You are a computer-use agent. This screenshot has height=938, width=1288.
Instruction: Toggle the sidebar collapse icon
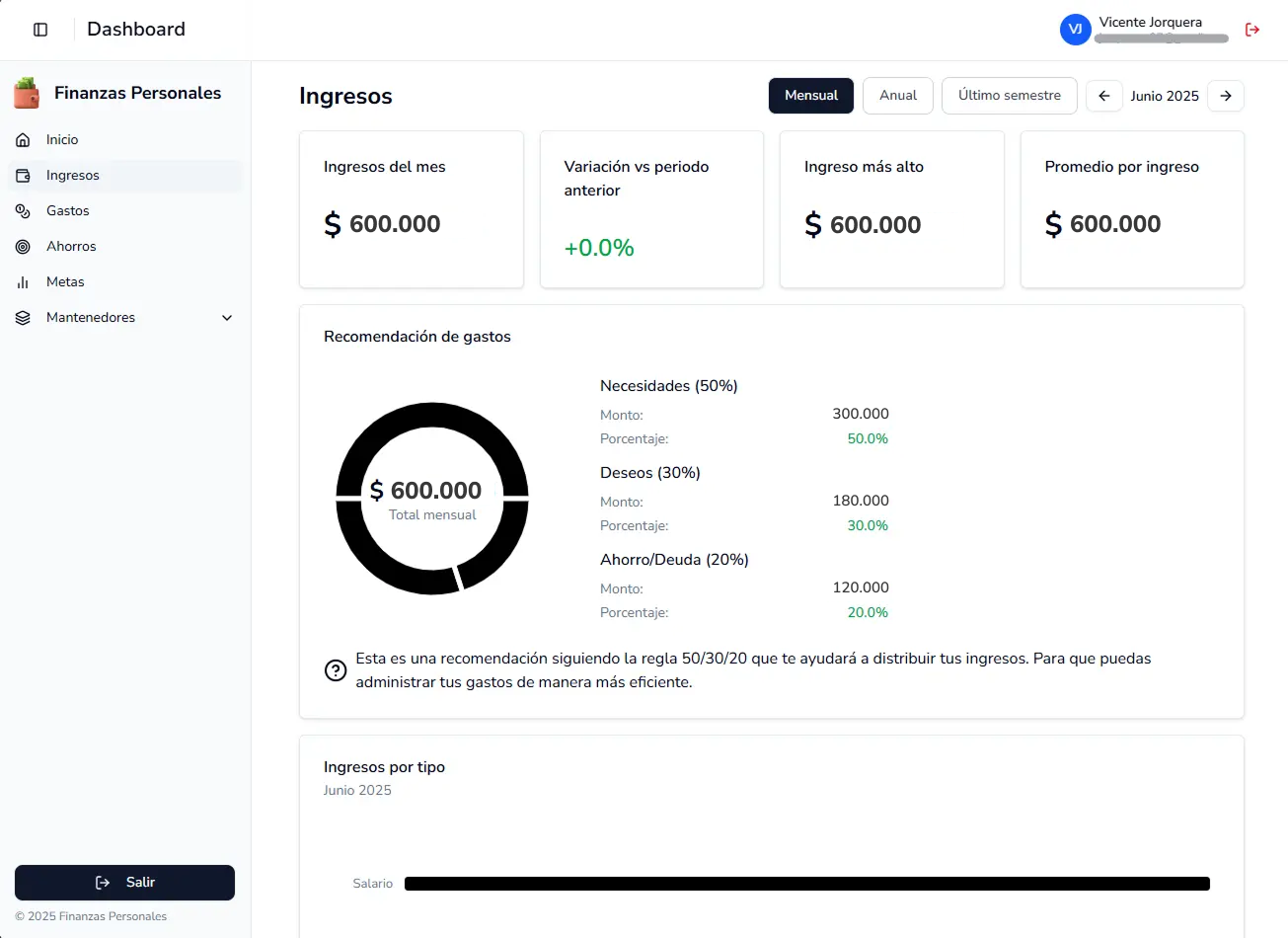coord(39,29)
